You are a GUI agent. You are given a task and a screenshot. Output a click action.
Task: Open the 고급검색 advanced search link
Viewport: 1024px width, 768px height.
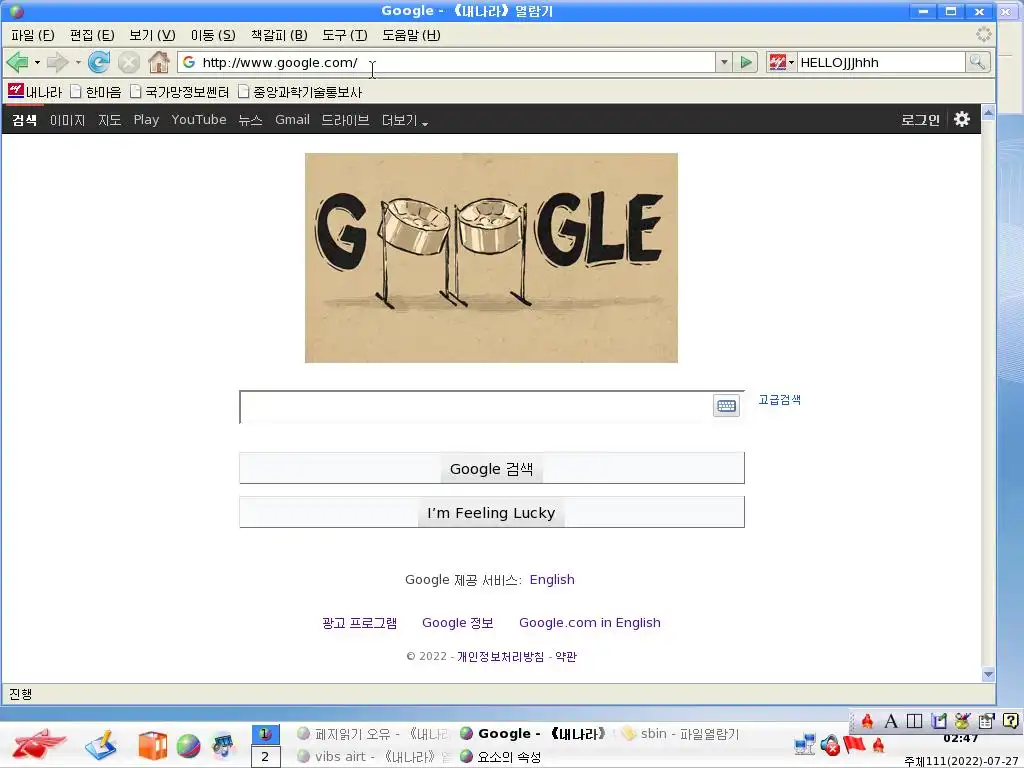779,400
